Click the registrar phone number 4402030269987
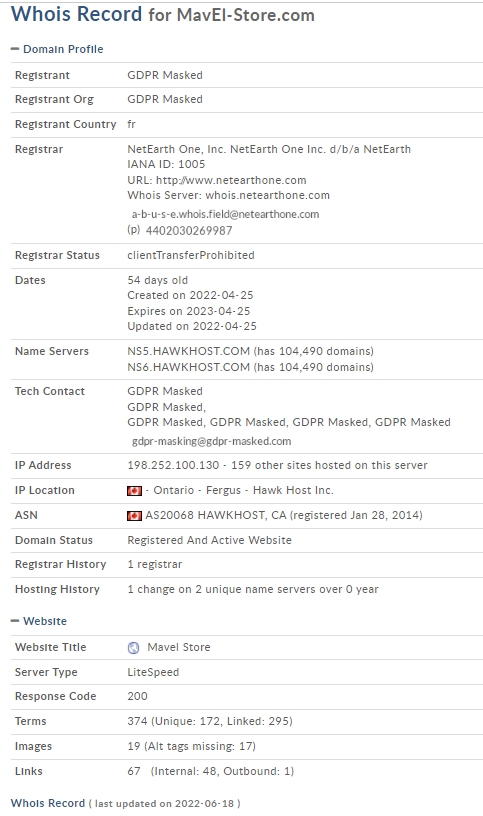The image size is (483, 816). pos(189,231)
